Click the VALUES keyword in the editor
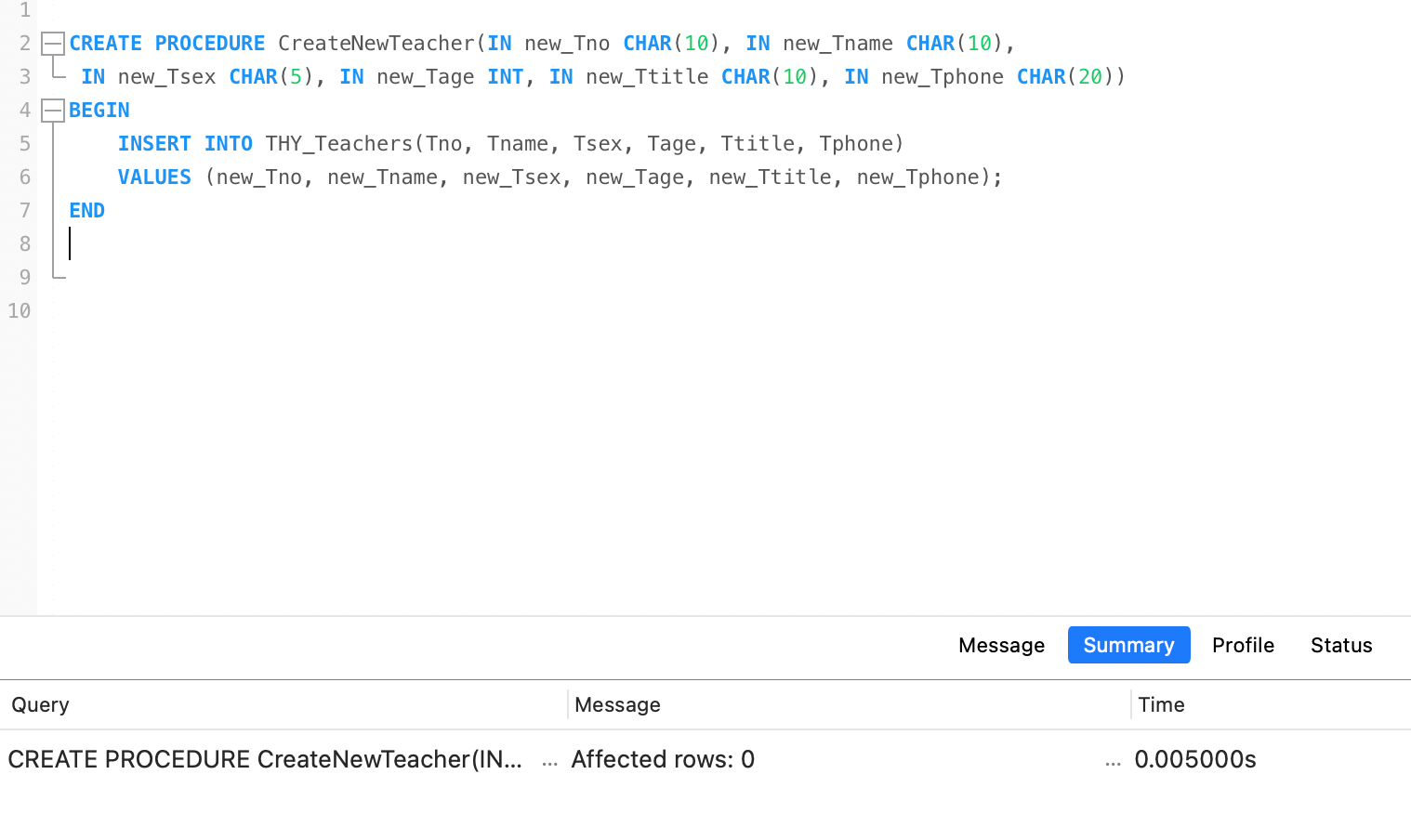1411x840 pixels. coord(154,177)
